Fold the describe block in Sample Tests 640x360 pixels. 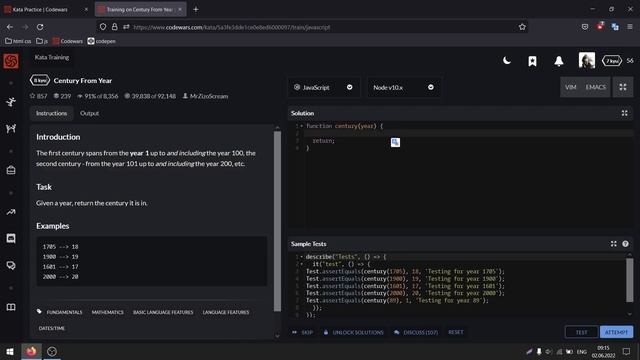click(302, 257)
